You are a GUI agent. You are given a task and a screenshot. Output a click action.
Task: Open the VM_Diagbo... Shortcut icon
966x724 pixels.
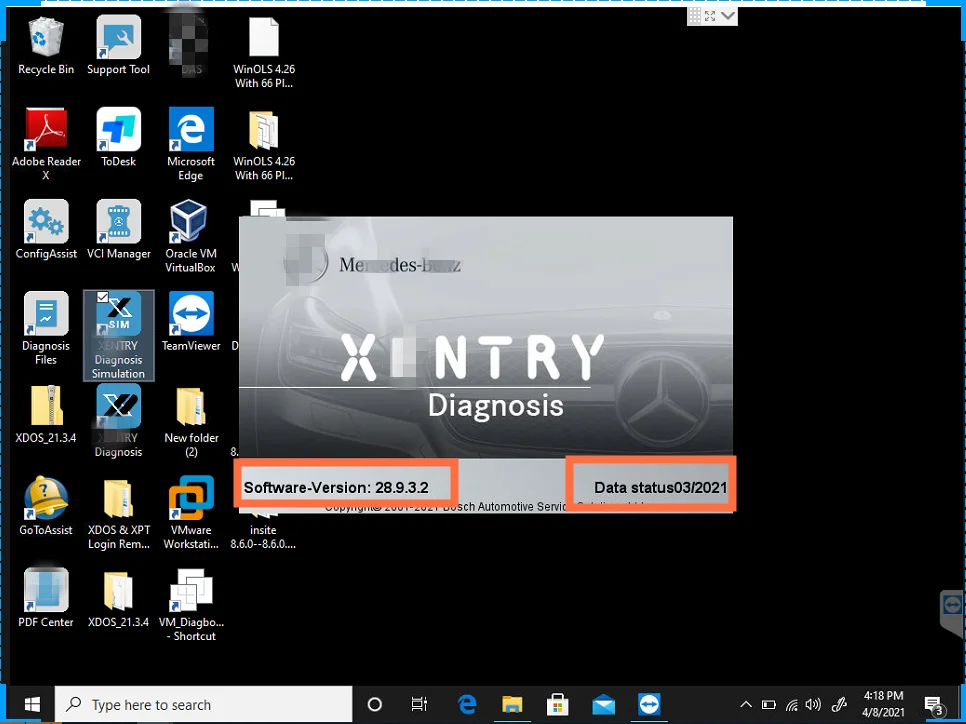point(191,604)
